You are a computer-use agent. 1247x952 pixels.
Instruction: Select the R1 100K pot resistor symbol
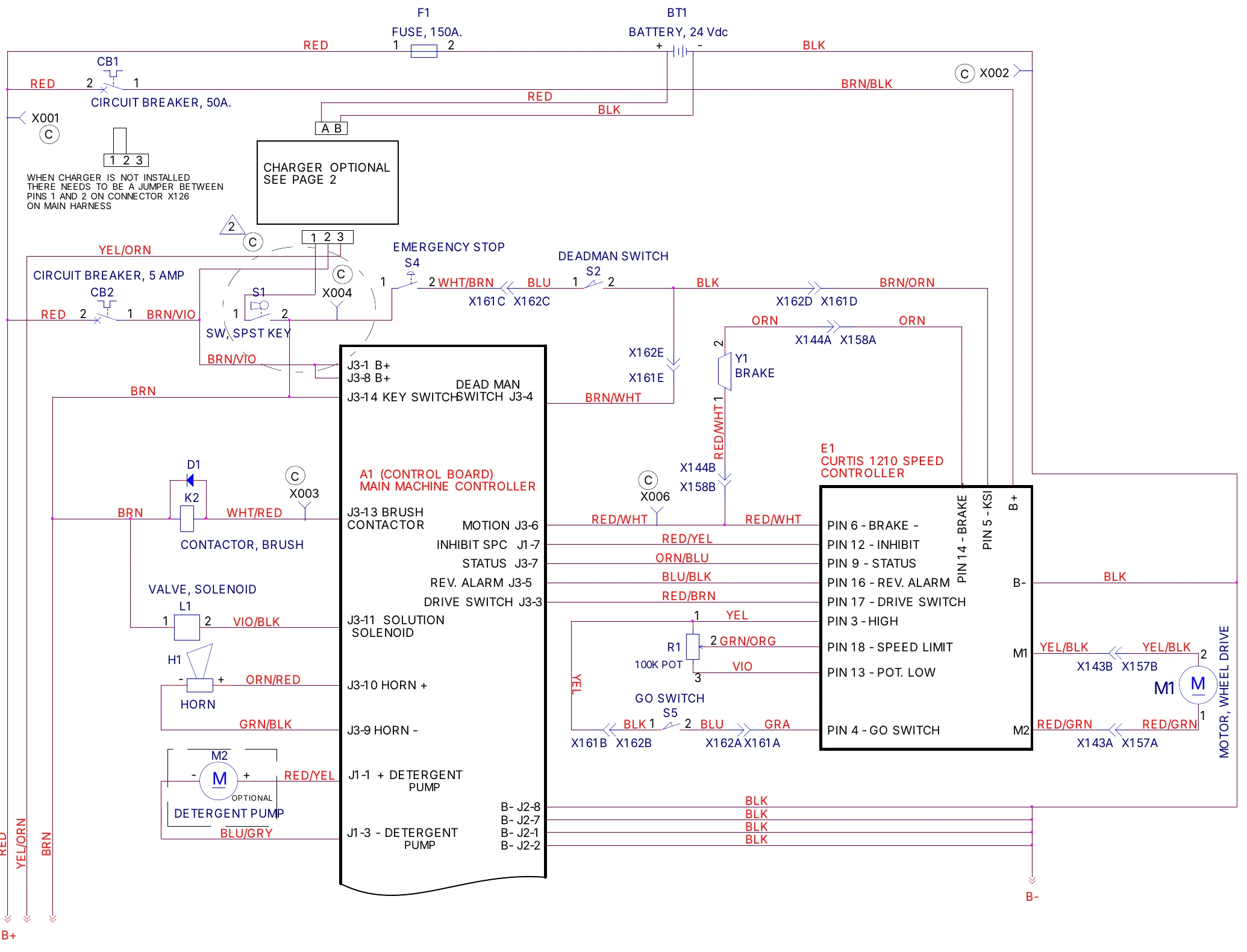693,647
